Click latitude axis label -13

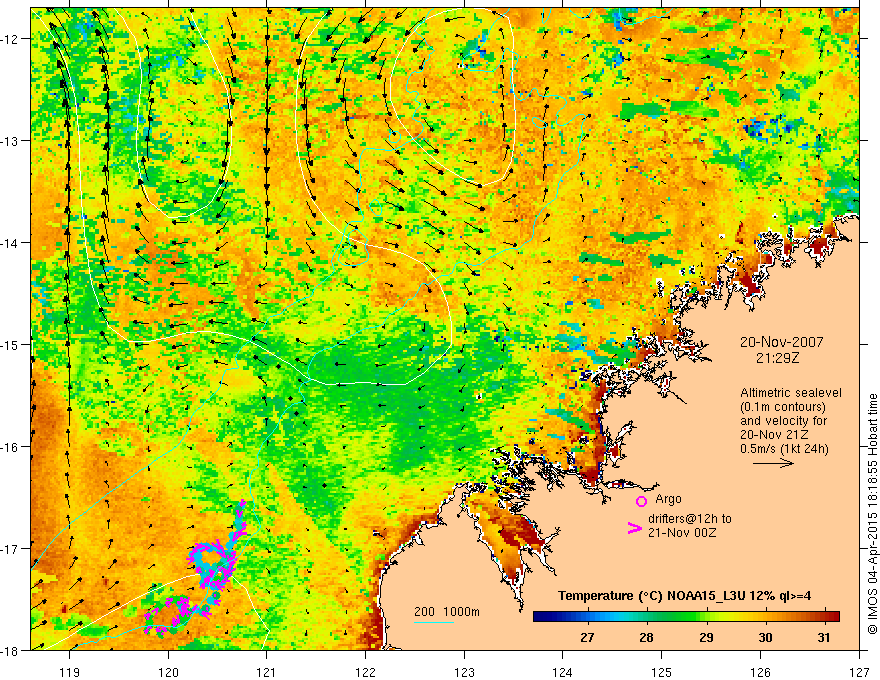click(x=10, y=141)
